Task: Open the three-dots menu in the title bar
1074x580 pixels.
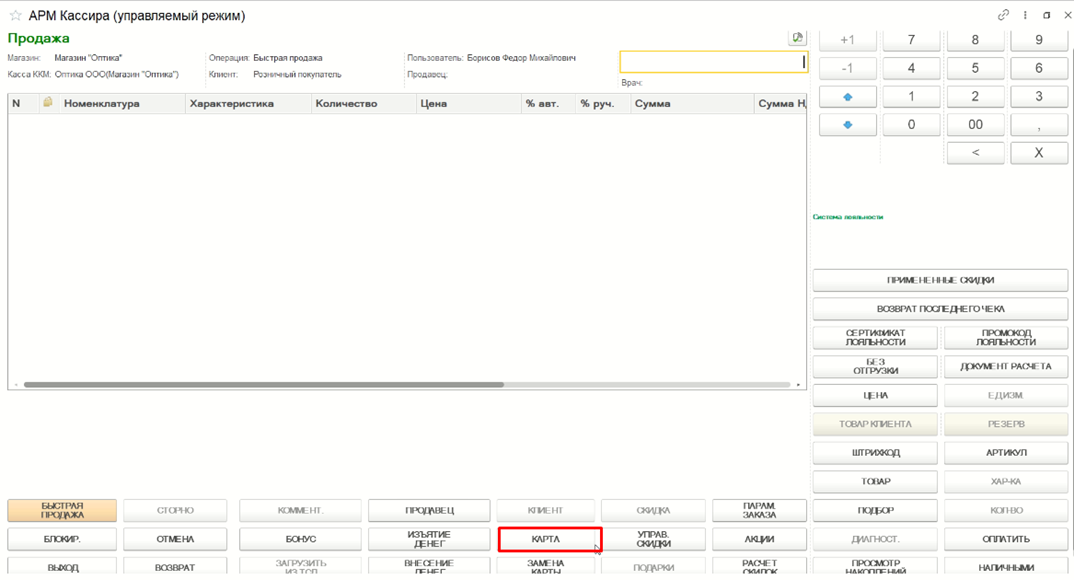Action: [x=1025, y=14]
